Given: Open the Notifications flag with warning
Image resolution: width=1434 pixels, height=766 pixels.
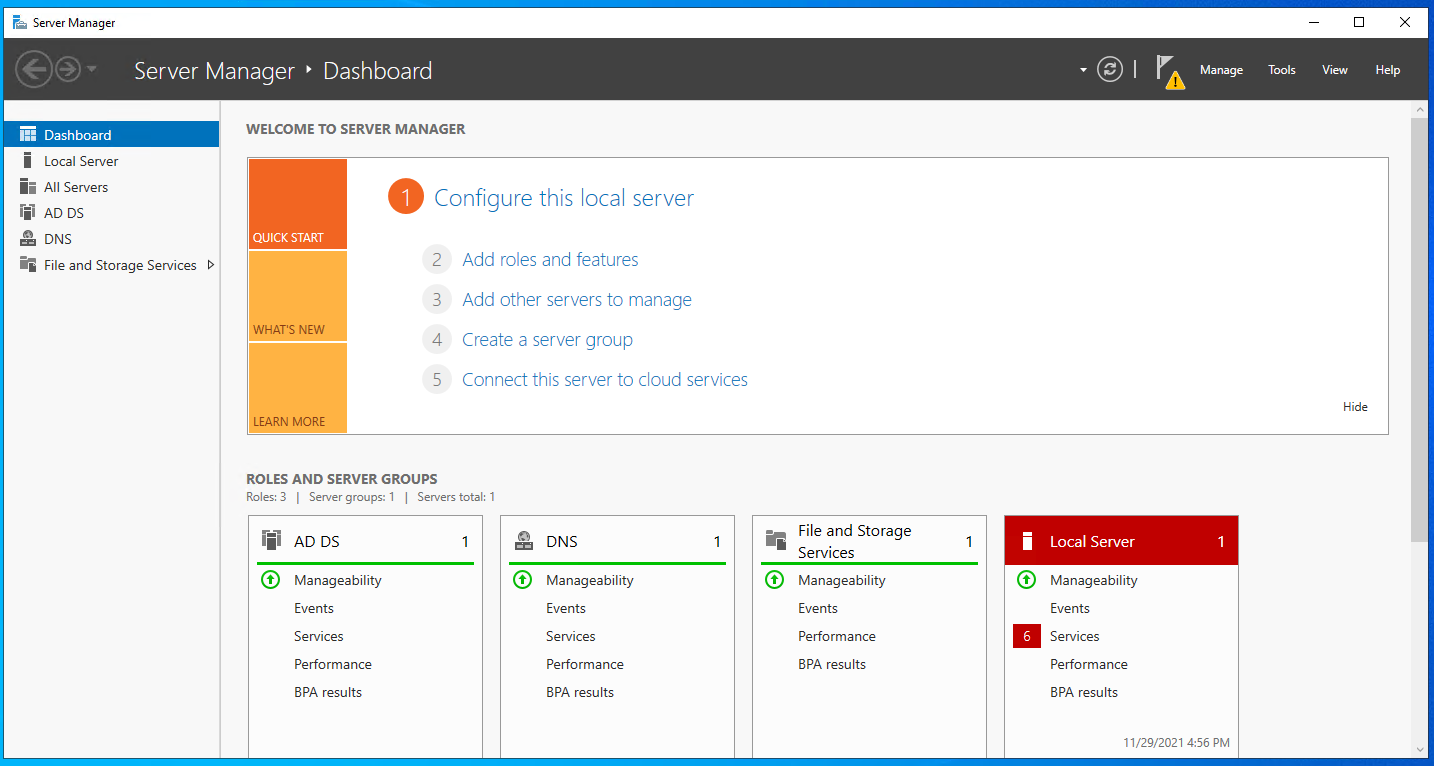Looking at the screenshot, I should (x=1170, y=71).
